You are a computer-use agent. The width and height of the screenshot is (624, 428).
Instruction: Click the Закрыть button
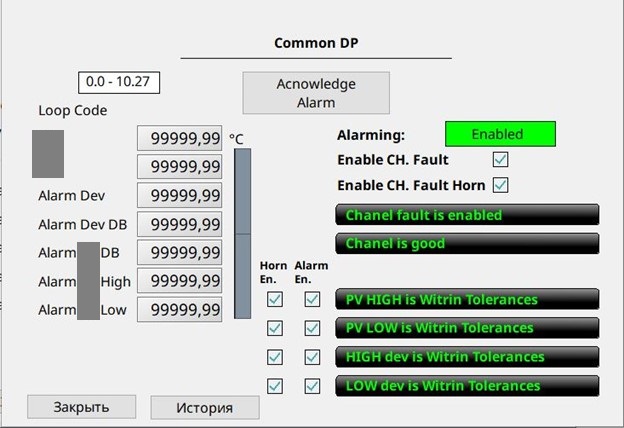pyautogui.click(x=82, y=407)
